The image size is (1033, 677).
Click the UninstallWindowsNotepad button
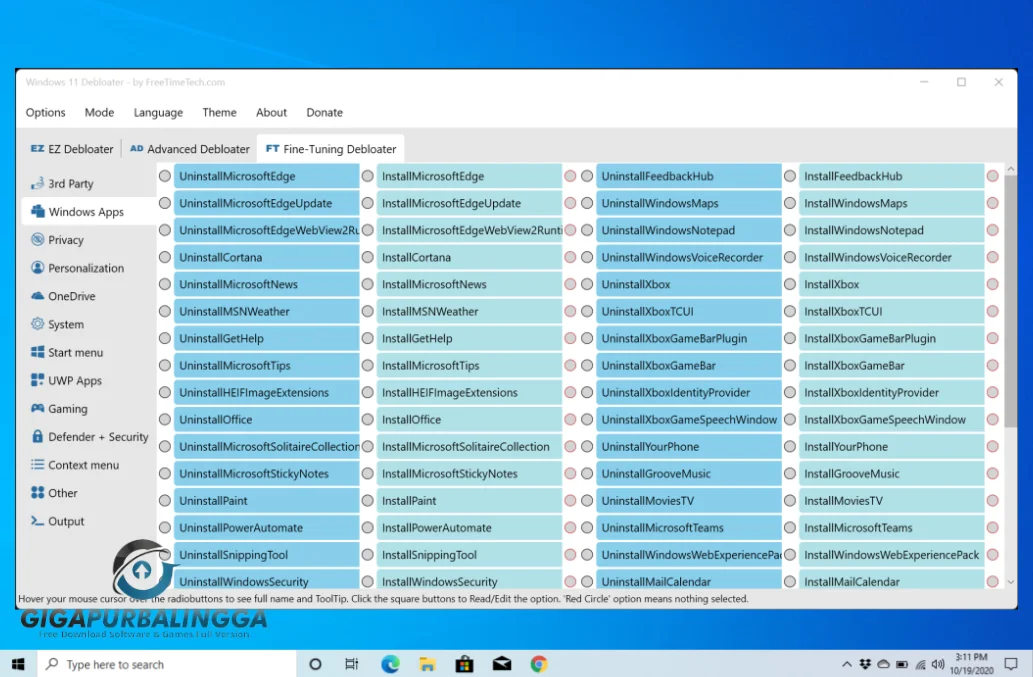point(689,230)
